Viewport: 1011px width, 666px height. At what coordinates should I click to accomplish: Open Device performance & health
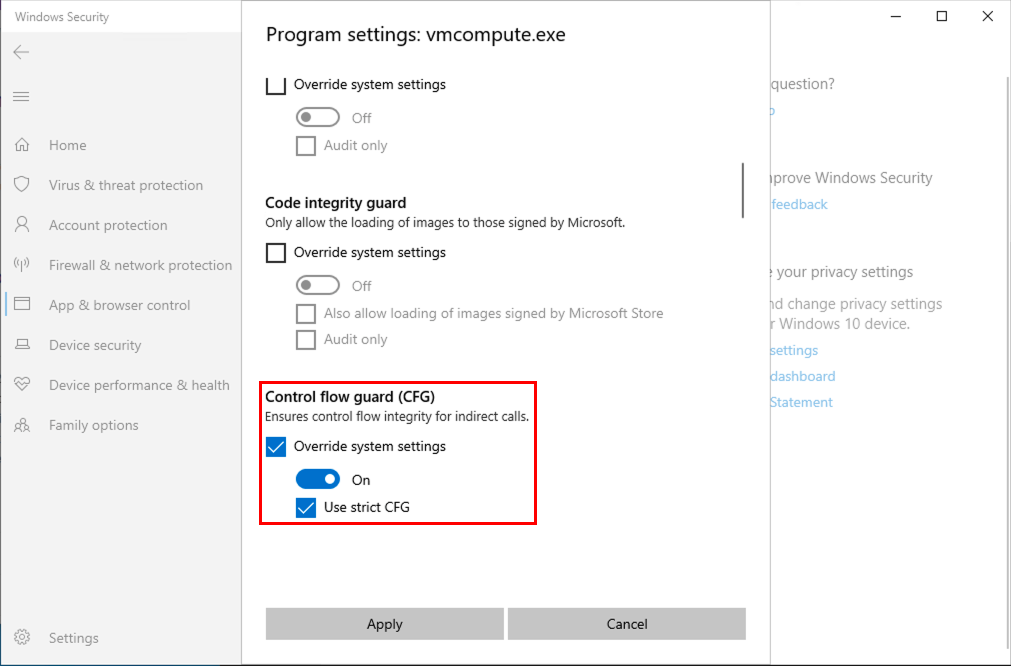139,385
